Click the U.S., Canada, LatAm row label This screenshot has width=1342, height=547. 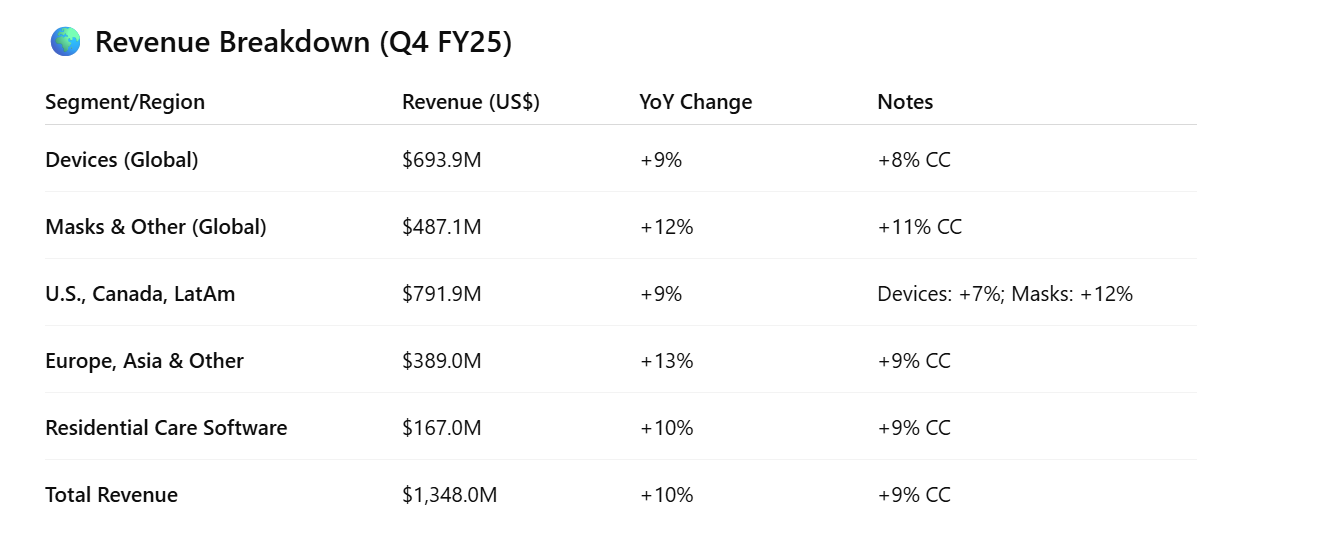pos(140,294)
